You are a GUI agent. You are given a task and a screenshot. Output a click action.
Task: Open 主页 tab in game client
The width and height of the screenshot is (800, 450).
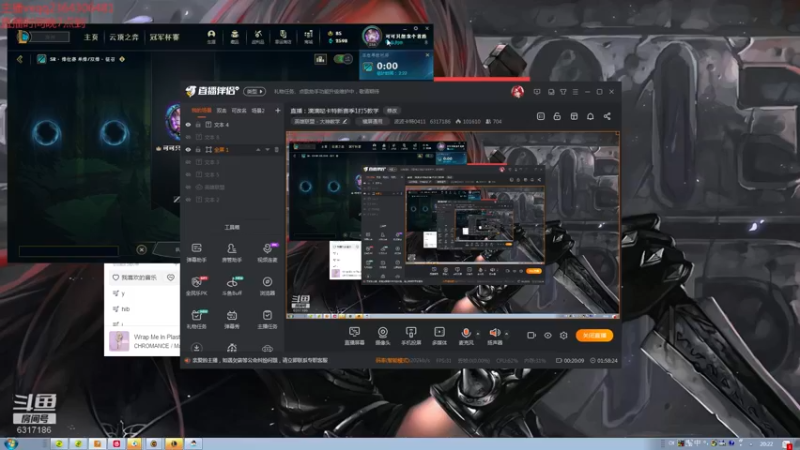tap(91, 37)
